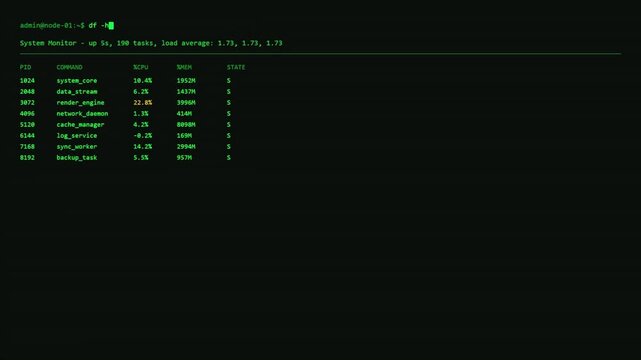Select the STATE column header
Viewport: 641px width, 360px height.
point(236,67)
